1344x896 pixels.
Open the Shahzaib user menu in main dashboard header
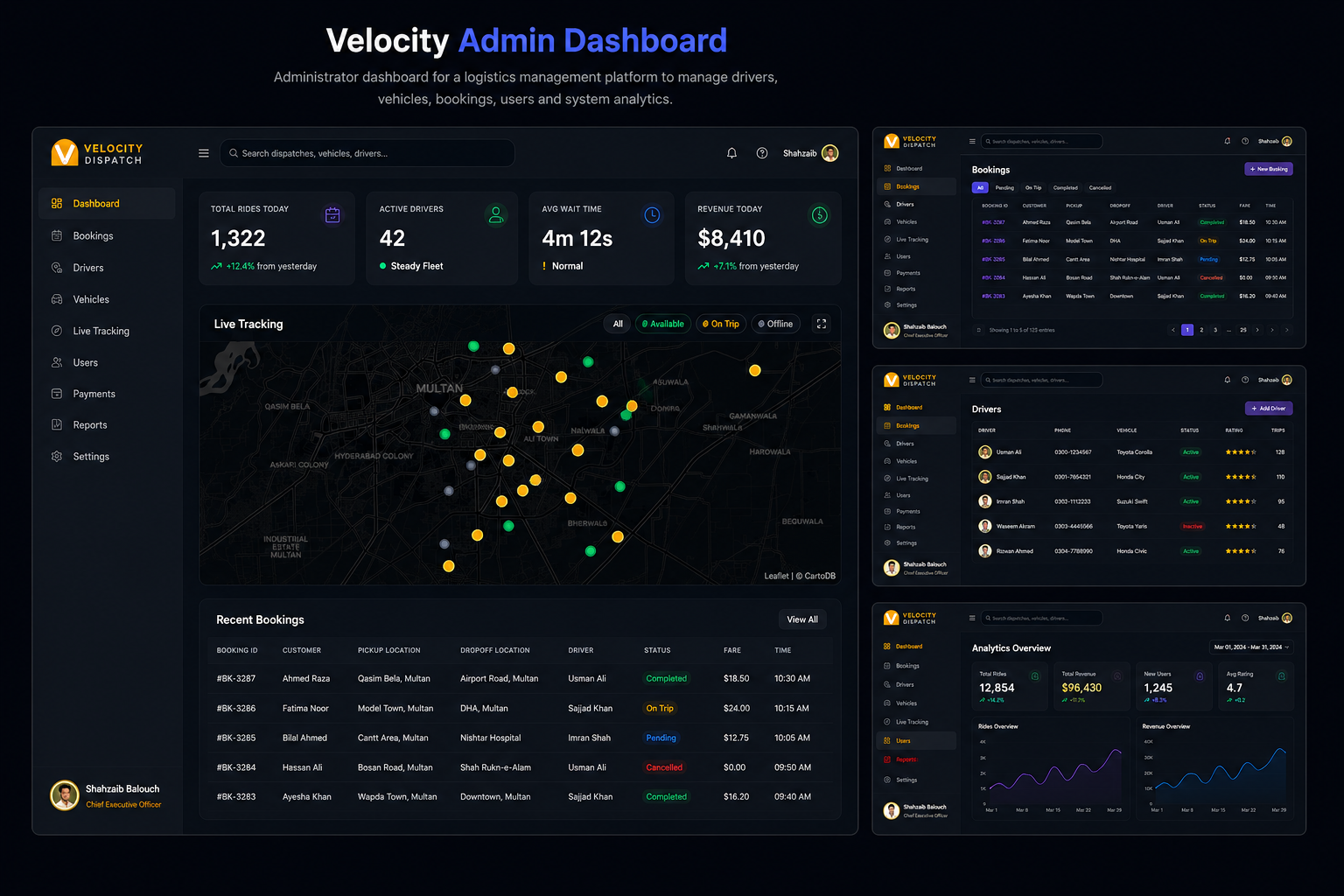tap(810, 153)
